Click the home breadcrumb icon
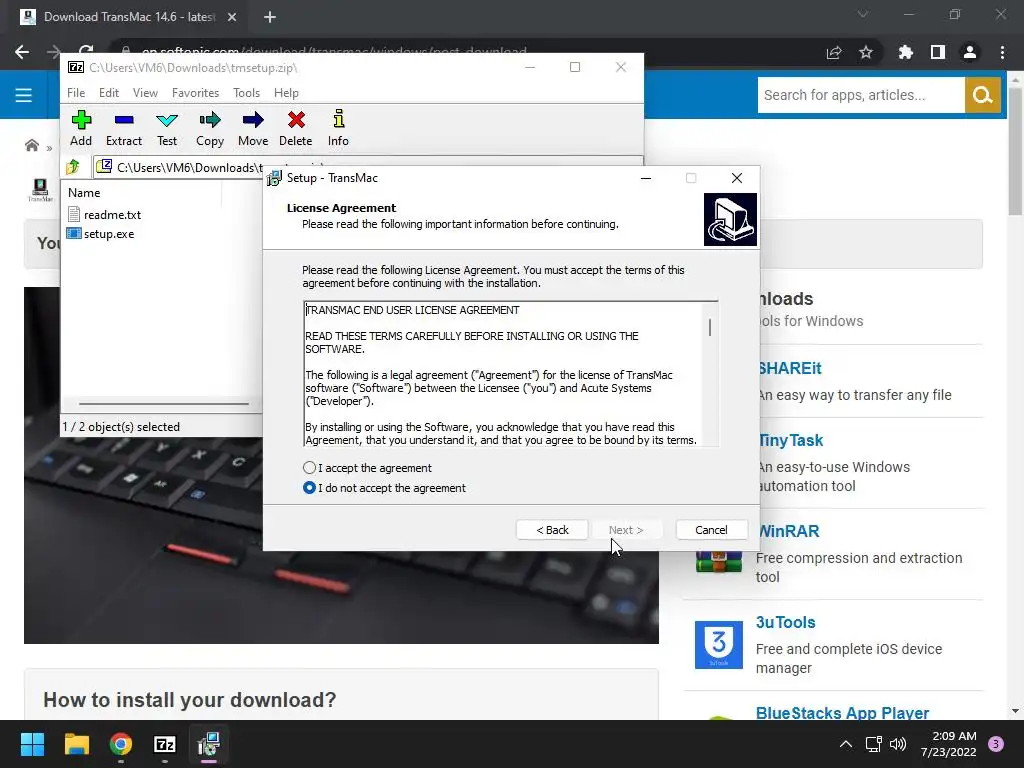This screenshot has width=1024, height=768. [x=31, y=145]
